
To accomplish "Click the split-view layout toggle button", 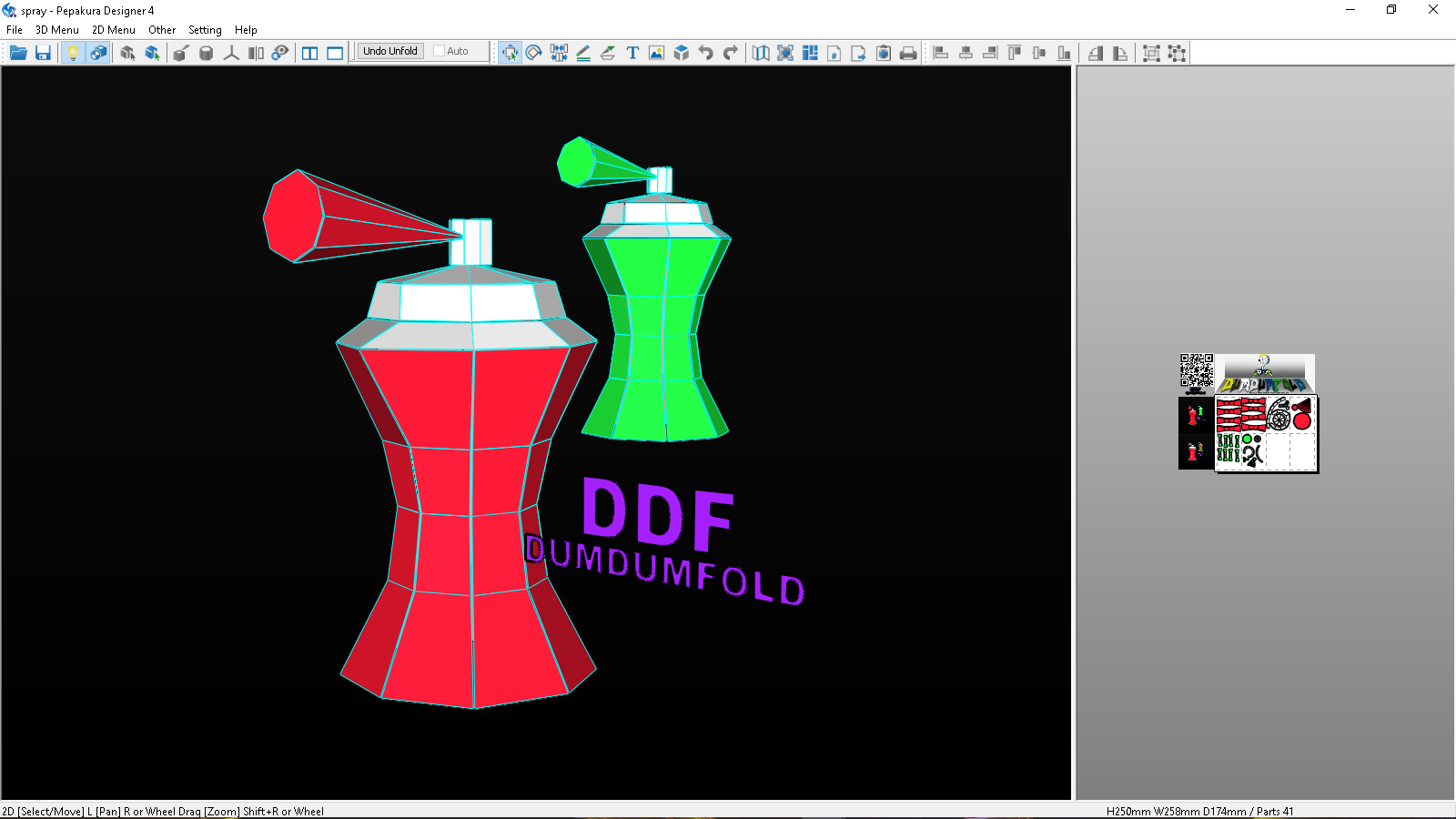I will coord(309,52).
